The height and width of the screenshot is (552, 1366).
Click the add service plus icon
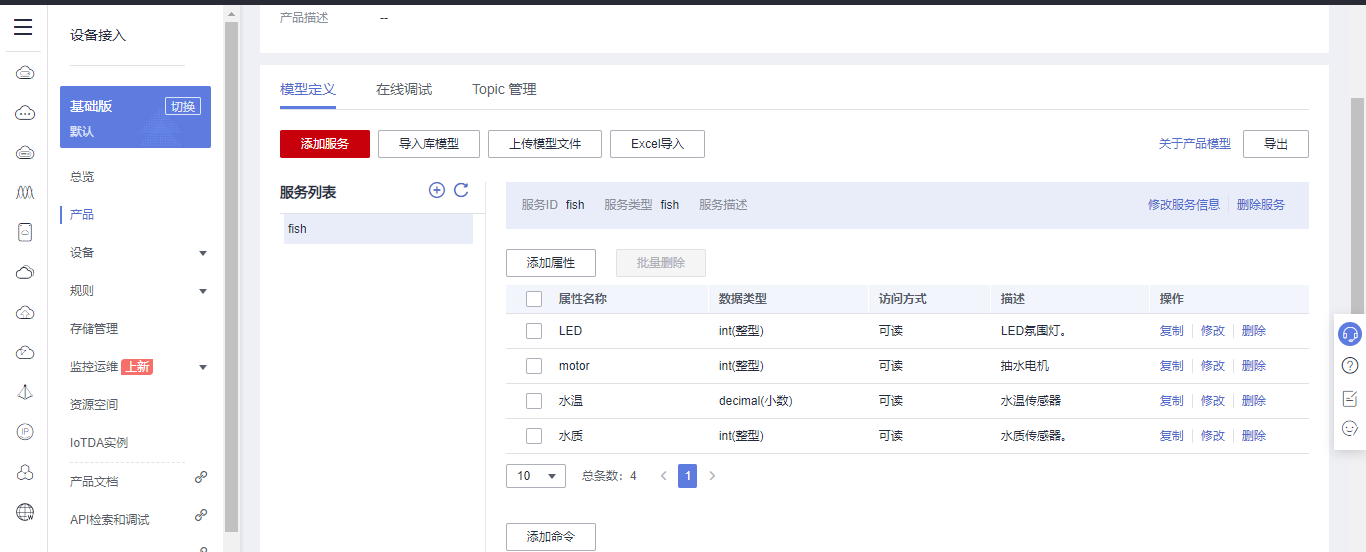tap(437, 190)
